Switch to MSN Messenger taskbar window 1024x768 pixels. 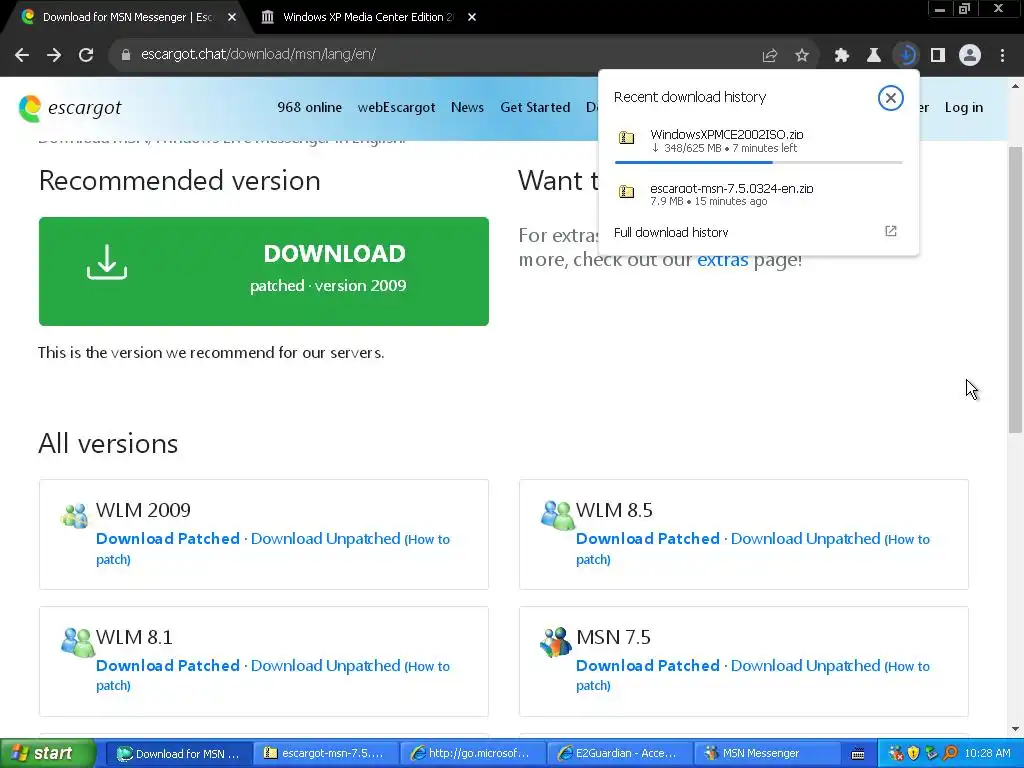[x=765, y=754]
